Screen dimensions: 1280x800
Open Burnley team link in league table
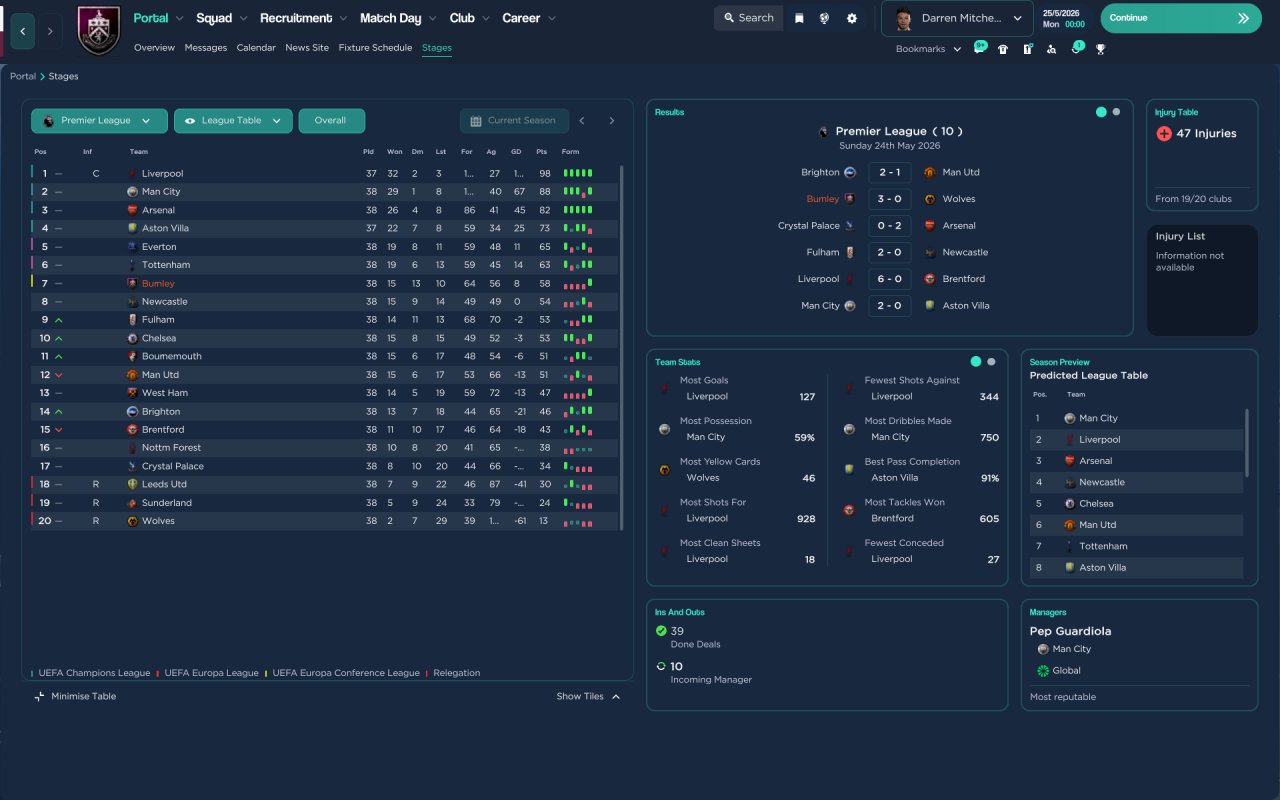(158, 284)
